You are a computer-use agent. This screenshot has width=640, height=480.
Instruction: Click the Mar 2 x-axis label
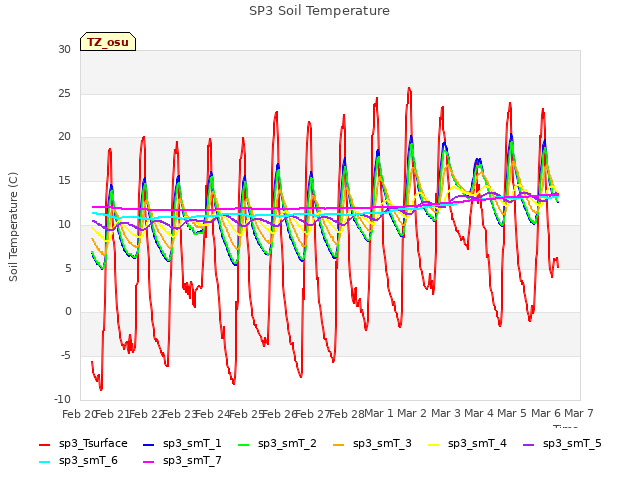(x=412, y=413)
